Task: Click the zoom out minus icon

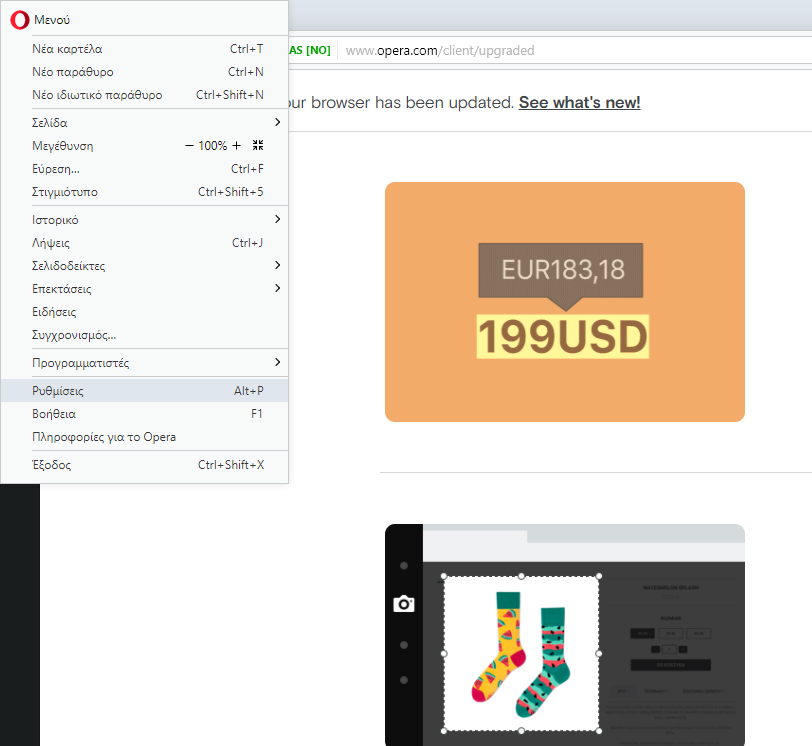Action: [189, 146]
